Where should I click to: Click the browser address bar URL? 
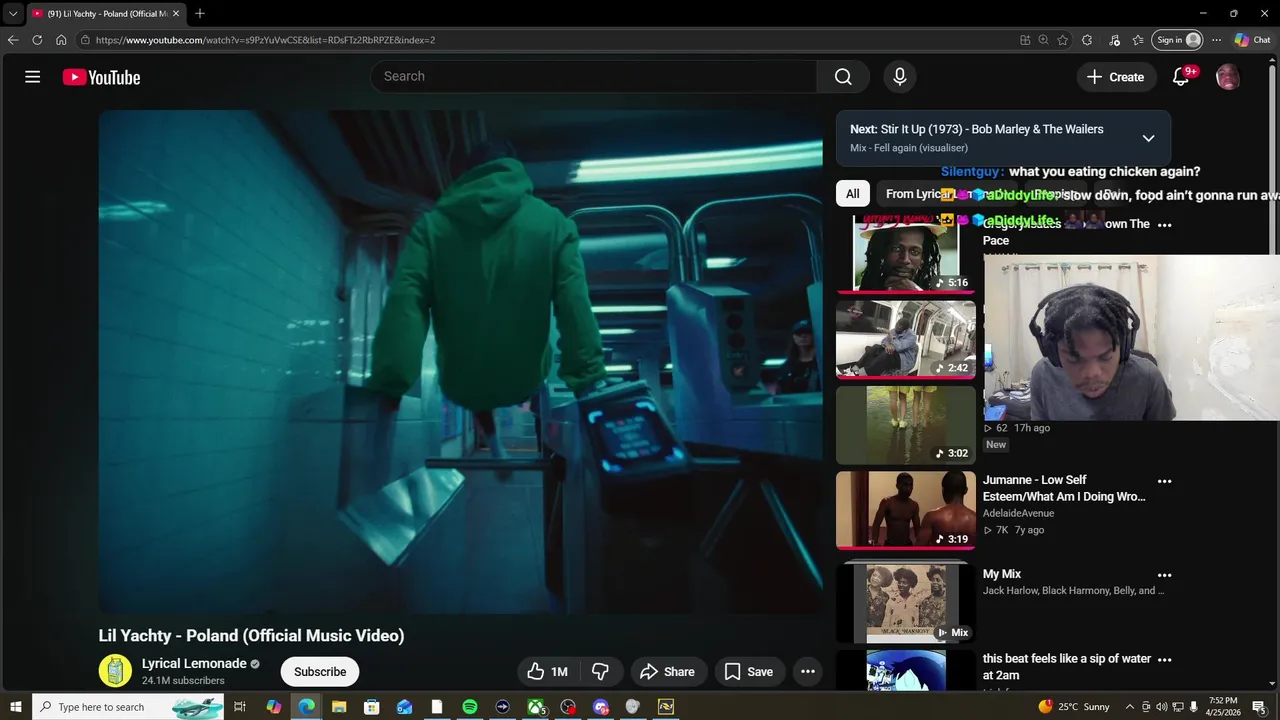pos(265,40)
